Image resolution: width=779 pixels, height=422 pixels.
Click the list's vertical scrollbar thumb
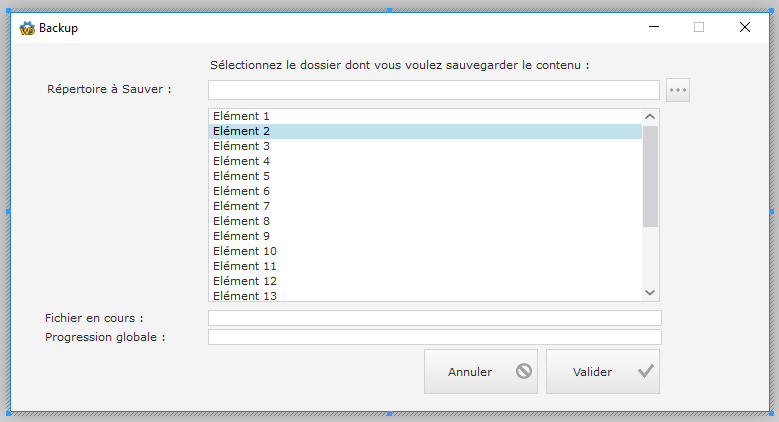[x=650, y=175]
